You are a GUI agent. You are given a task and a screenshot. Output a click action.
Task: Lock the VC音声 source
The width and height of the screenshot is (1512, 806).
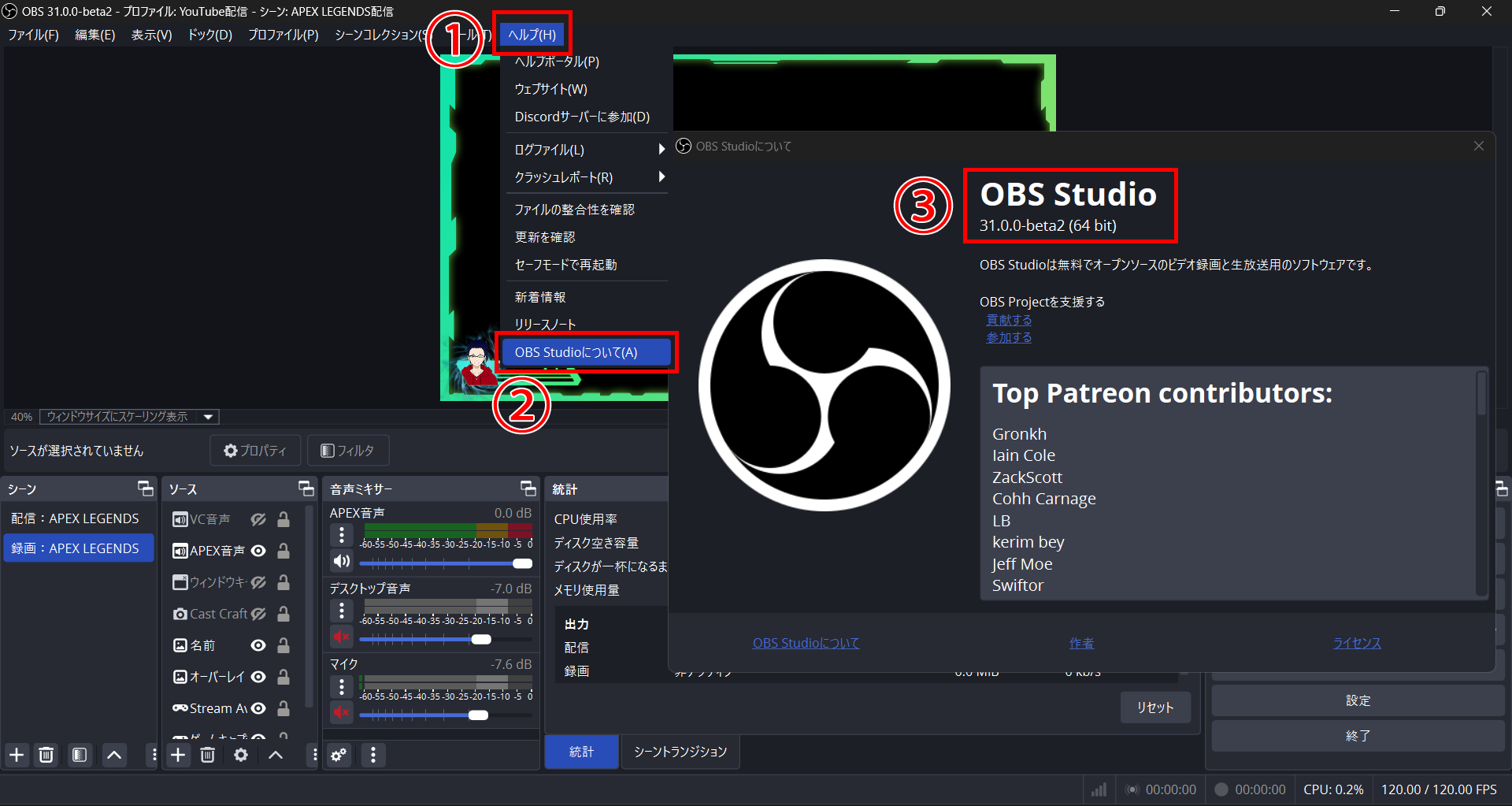click(283, 519)
